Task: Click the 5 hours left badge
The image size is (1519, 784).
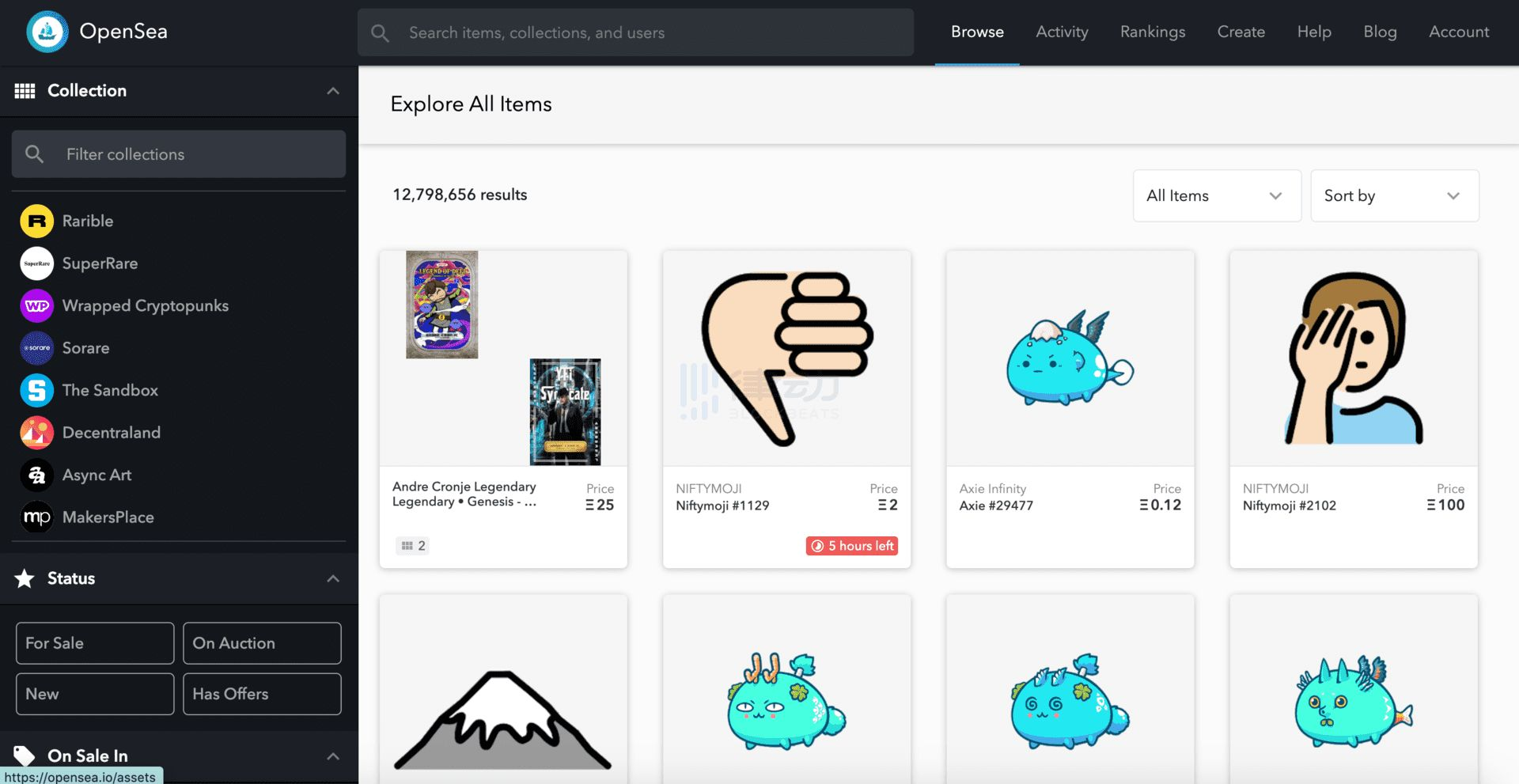Action: coord(852,546)
